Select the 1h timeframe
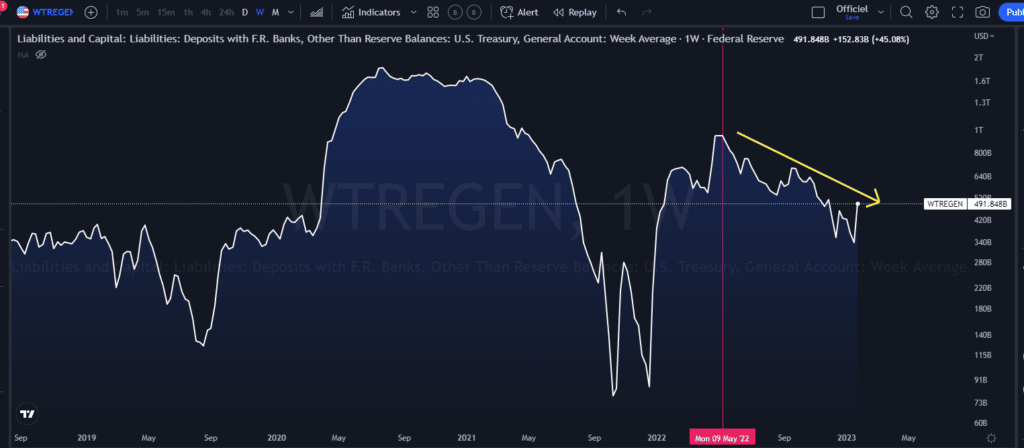 [187, 12]
